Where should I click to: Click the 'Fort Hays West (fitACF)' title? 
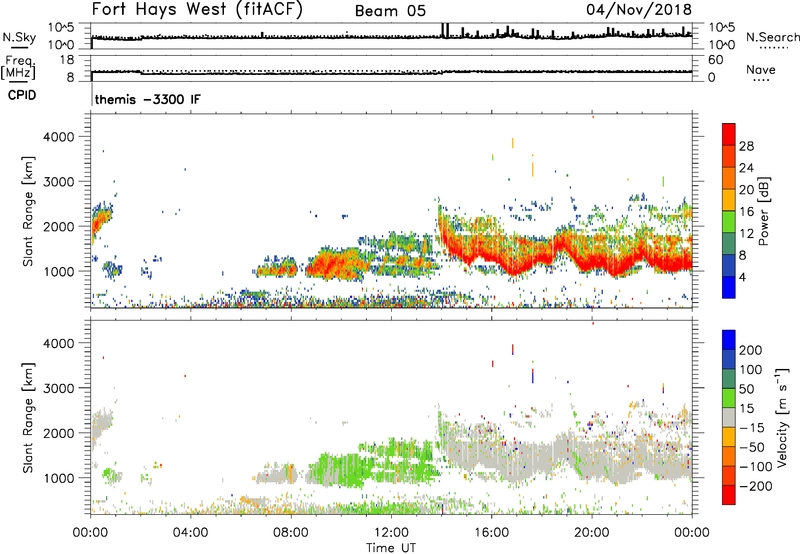pyautogui.click(x=196, y=10)
